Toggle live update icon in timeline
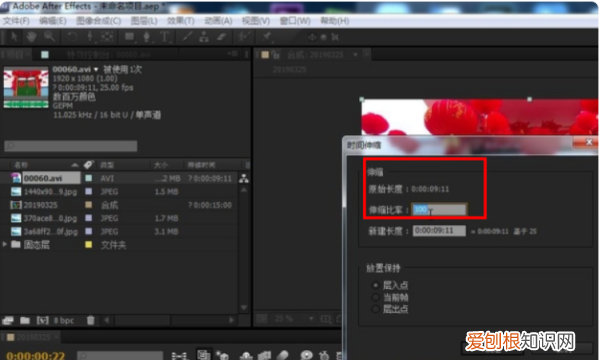600x360 pixels. click(x=203, y=355)
